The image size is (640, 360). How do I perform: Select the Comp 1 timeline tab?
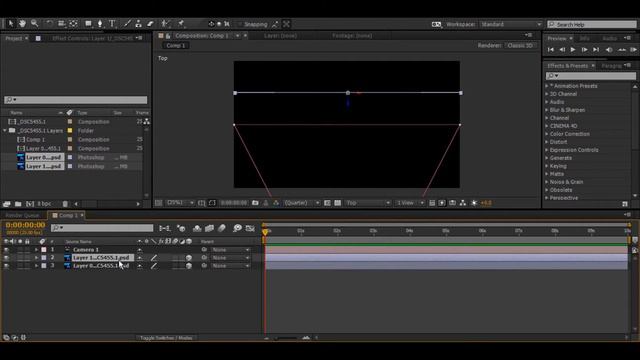pyautogui.click(x=68, y=215)
